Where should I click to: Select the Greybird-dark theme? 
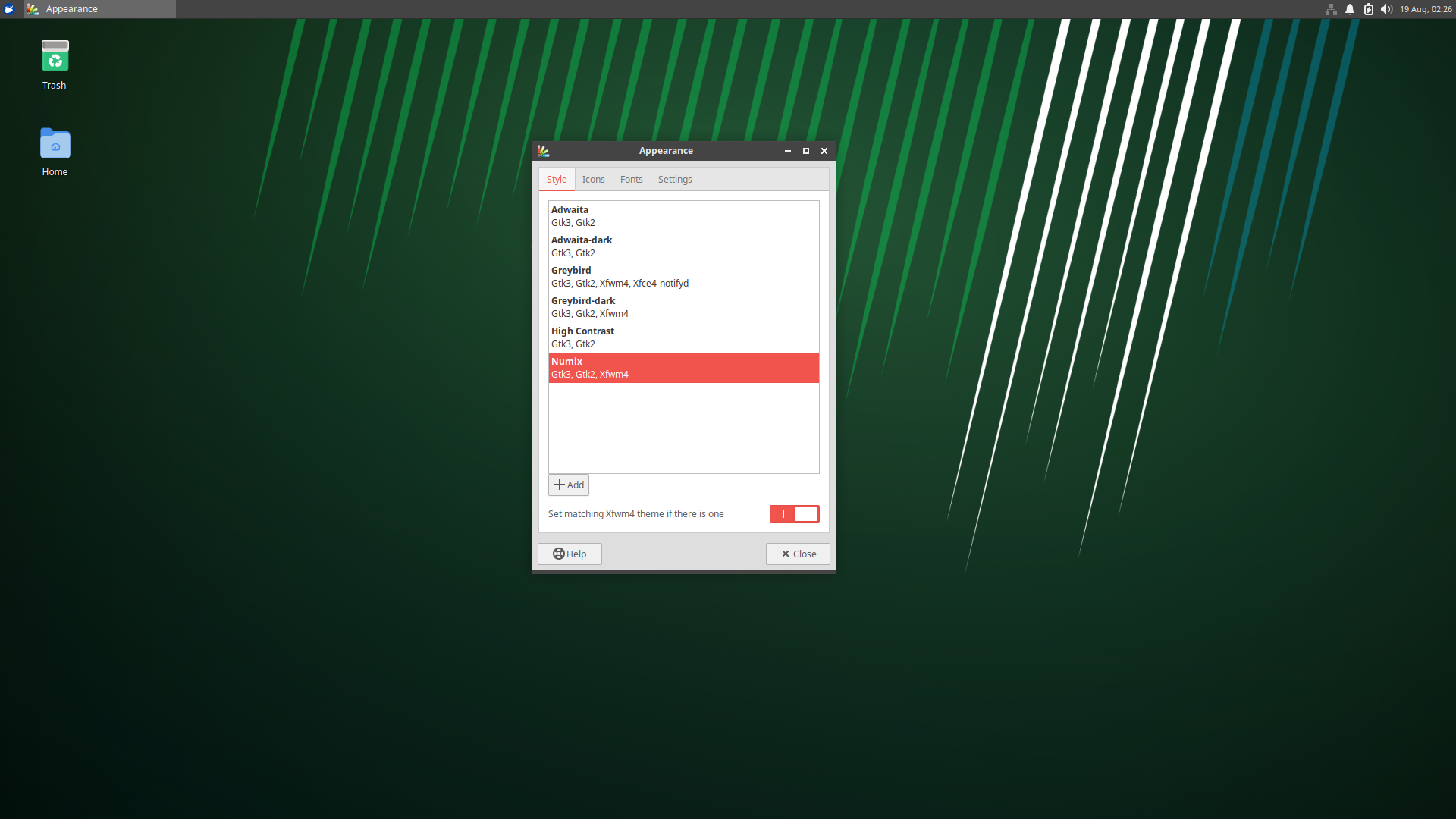[683, 307]
